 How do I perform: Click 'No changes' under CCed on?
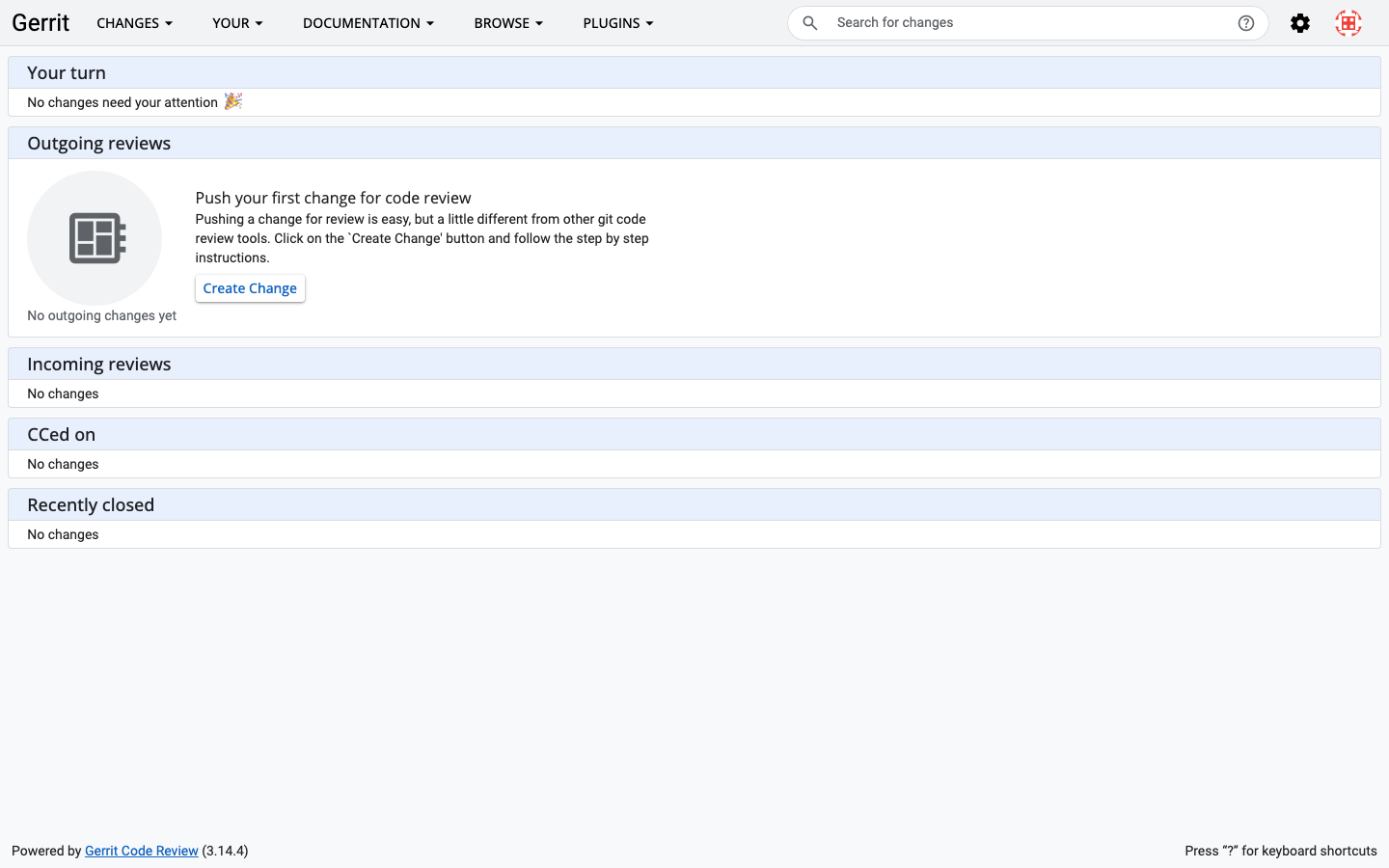[63, 464]
